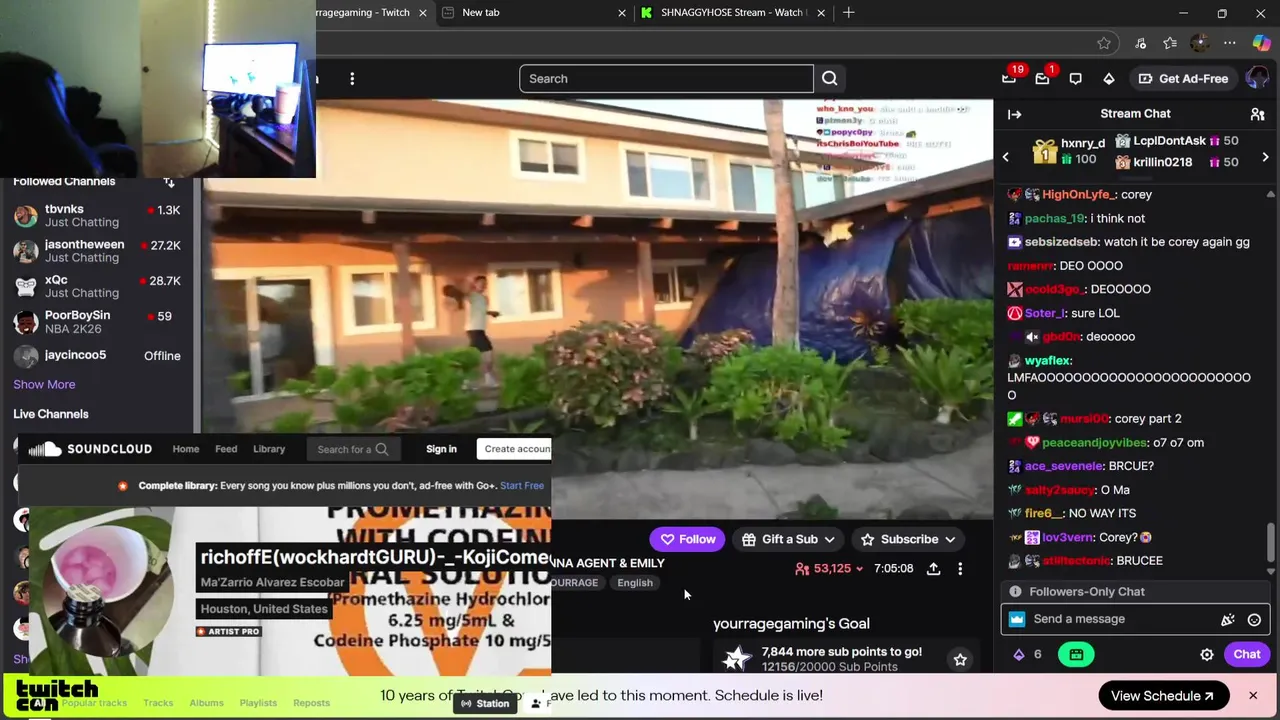
Task: Open SoundCloud Playlists tab
Action: [258, 703]
